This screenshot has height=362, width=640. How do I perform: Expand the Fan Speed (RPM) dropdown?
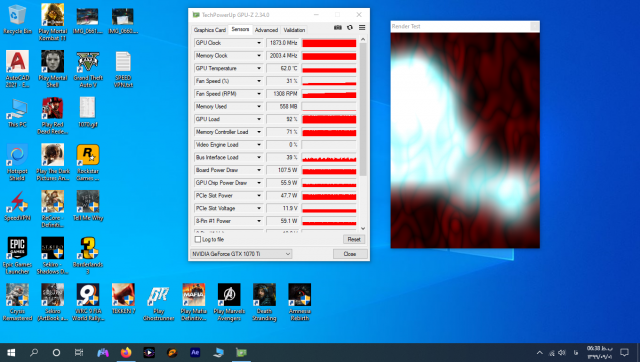pyautogui.click(x=259, y=94)
